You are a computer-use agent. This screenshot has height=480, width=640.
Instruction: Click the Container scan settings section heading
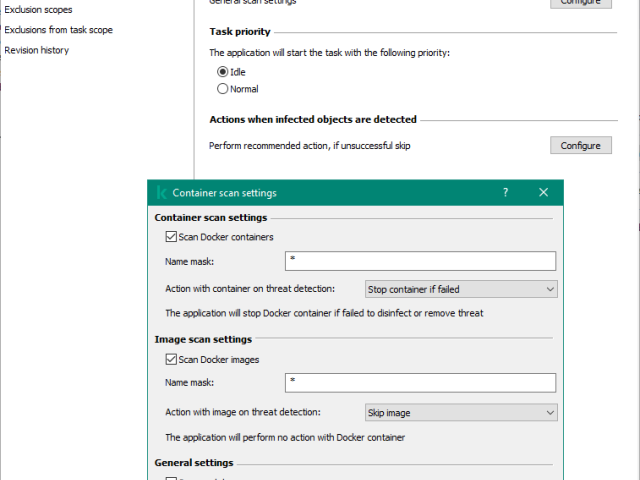[211, 218]
